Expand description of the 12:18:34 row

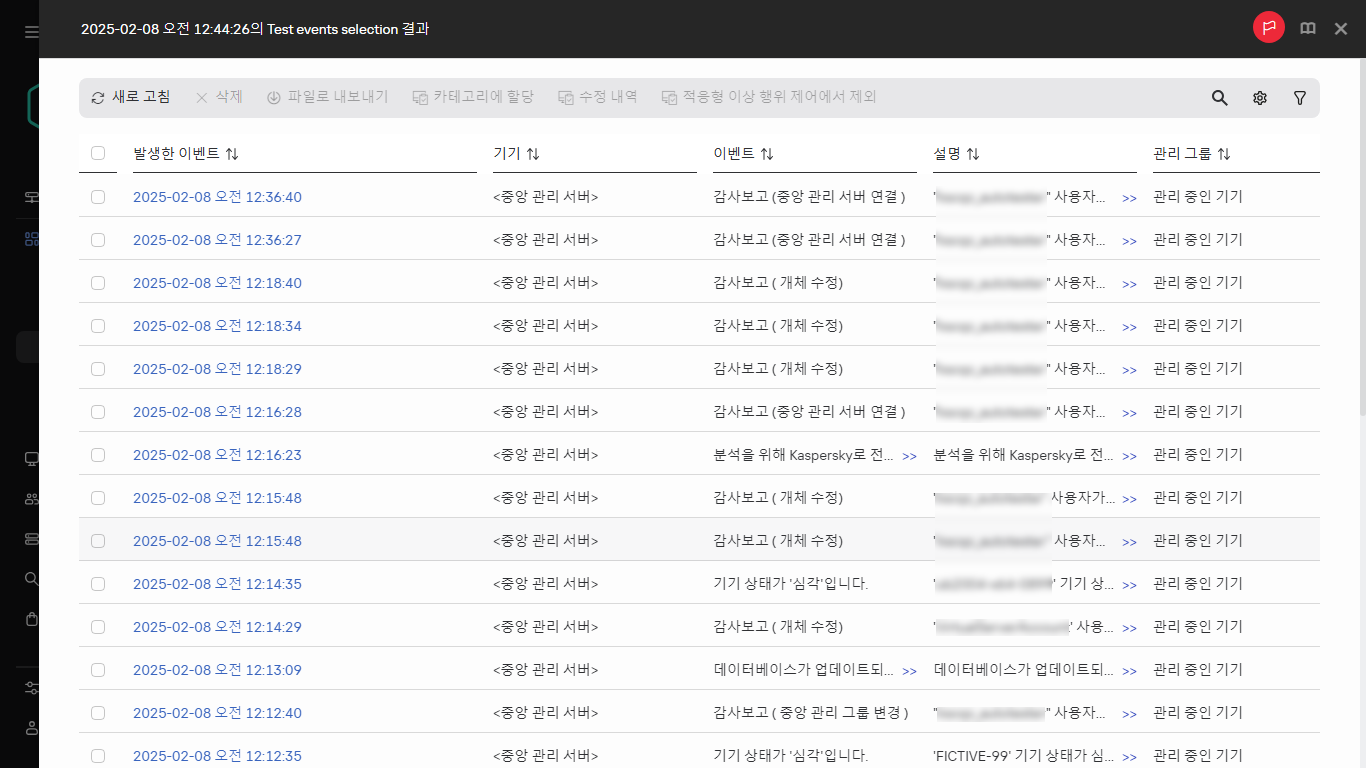[1129, 328]
